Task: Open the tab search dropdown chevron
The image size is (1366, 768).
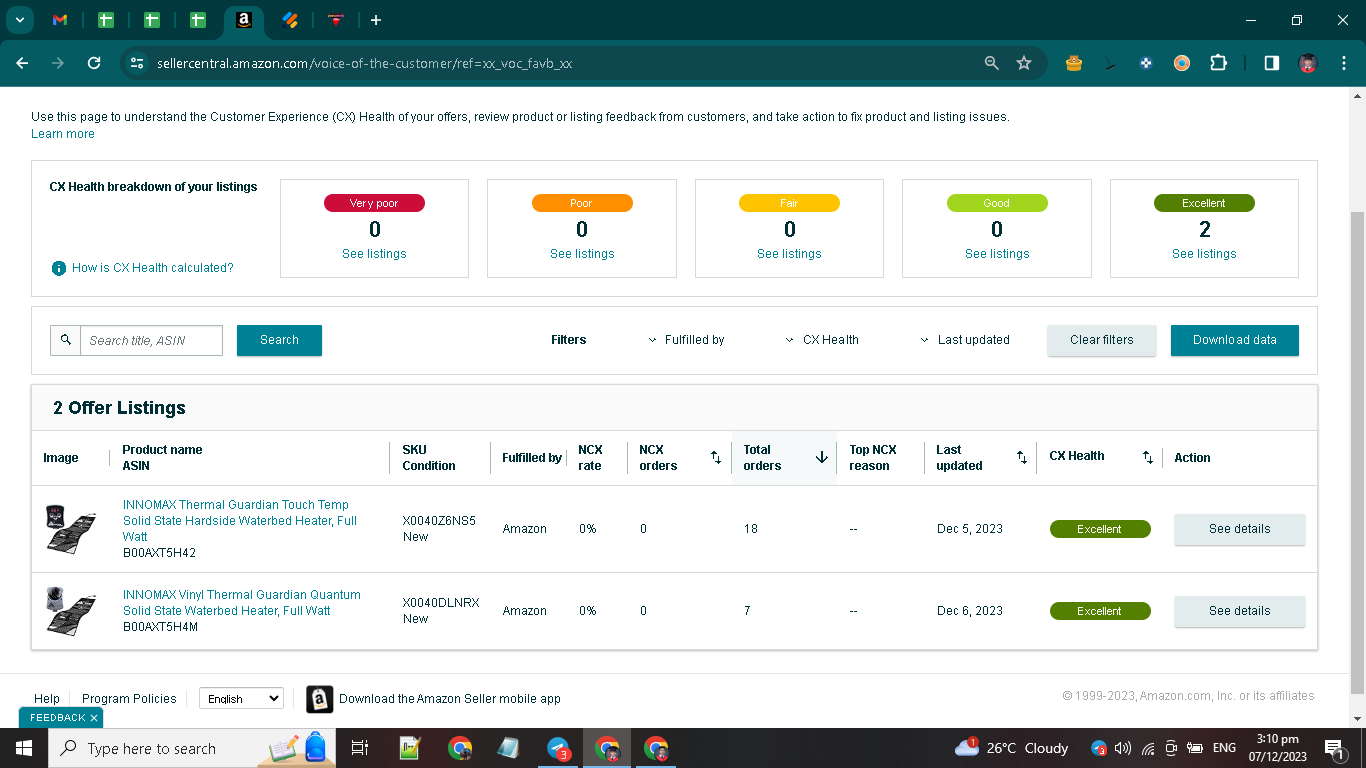Action: (x=19, y=20)
